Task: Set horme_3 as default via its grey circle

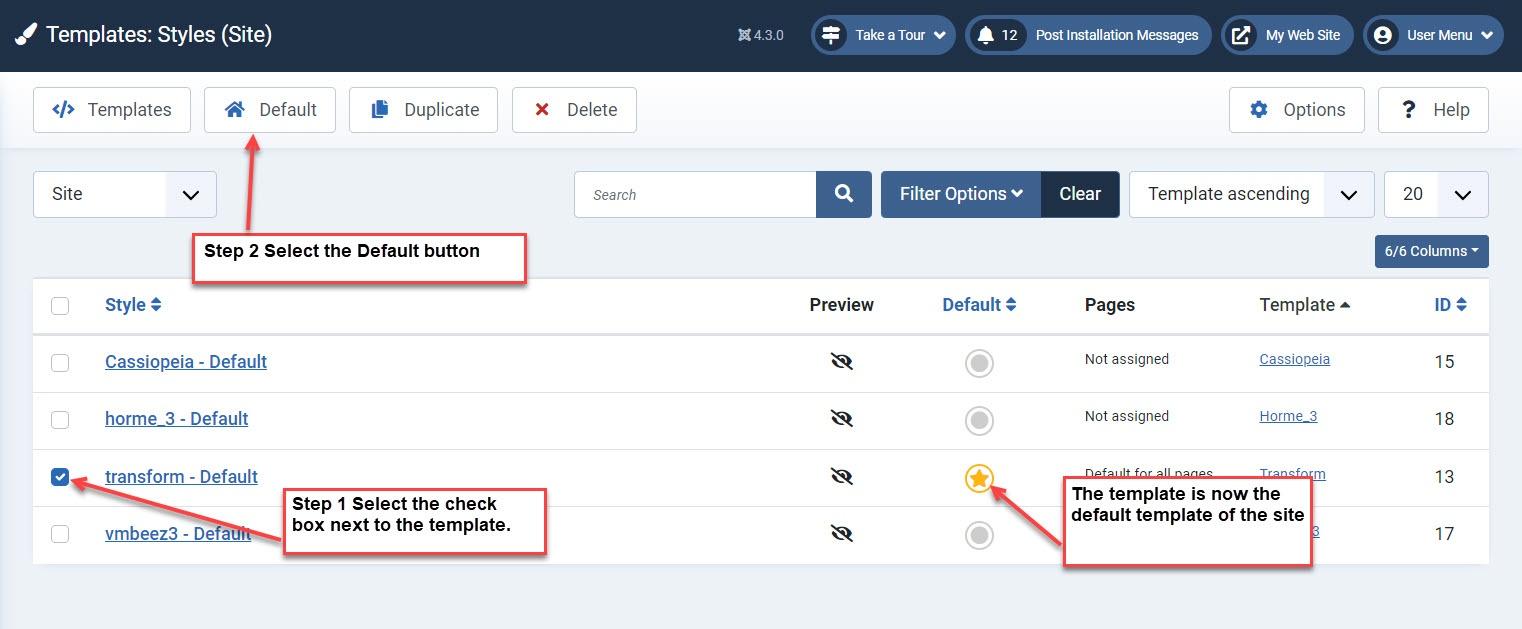Action: tap(979, 420)
